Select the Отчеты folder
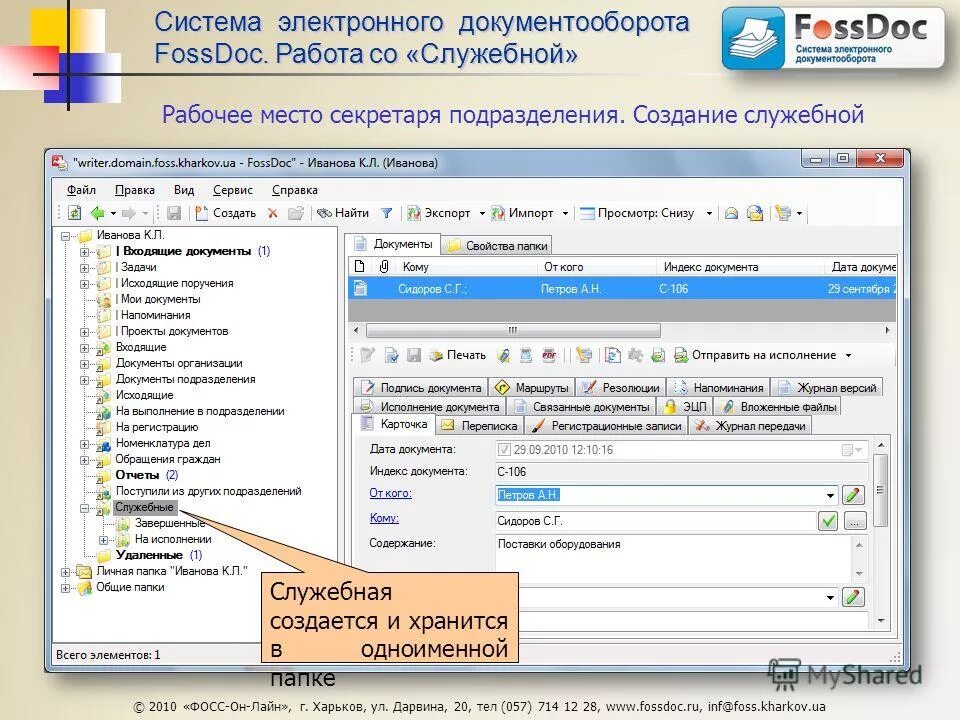960x720 pixels. pyautogui.click(x=137, y=475)
